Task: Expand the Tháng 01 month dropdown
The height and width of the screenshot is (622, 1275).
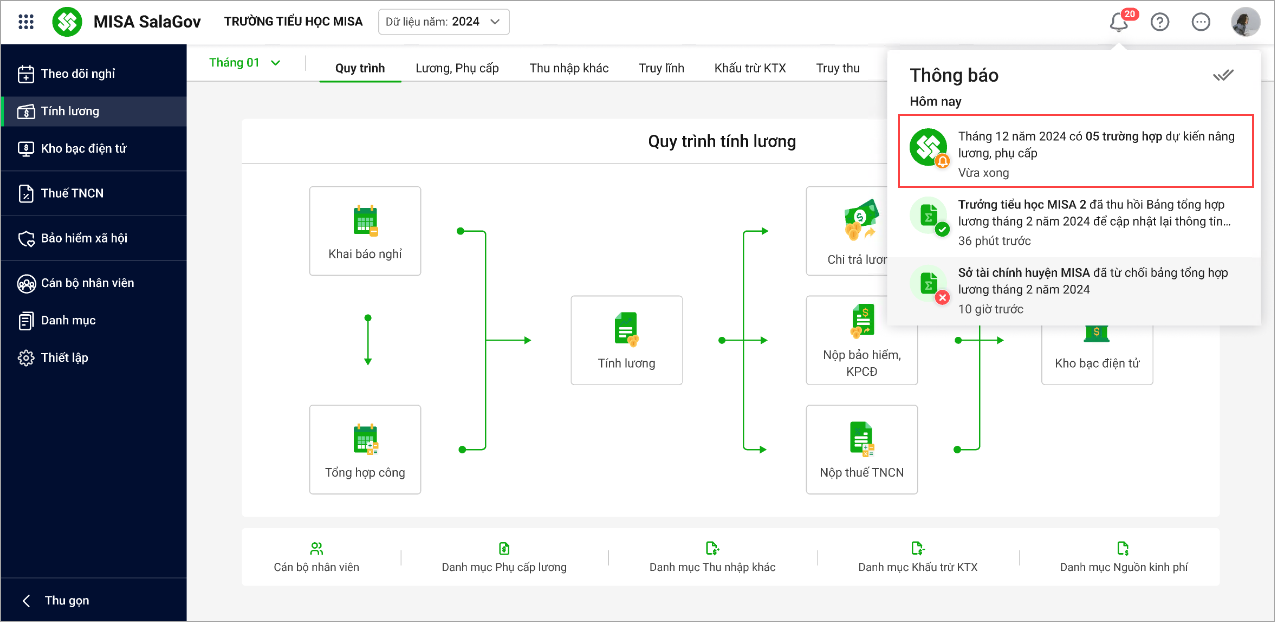Action: pyautogui.click(x=245, y=63)
